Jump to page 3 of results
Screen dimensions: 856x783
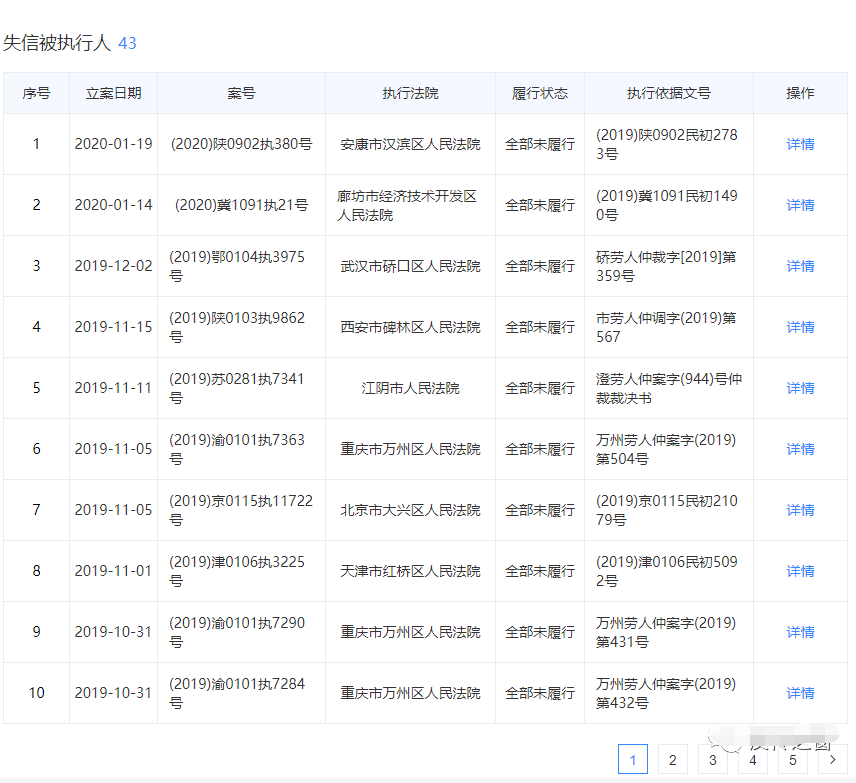713,760
